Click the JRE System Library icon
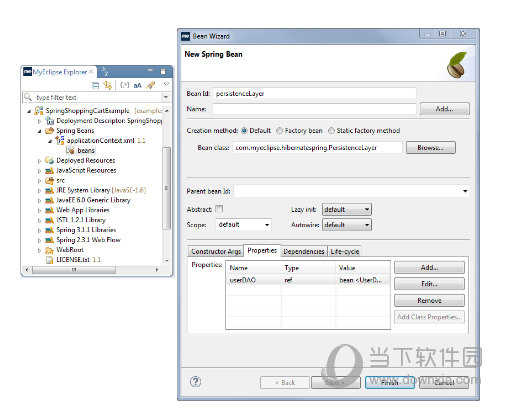506x409 pixels. pyautogui.click(x=50, y=190)
